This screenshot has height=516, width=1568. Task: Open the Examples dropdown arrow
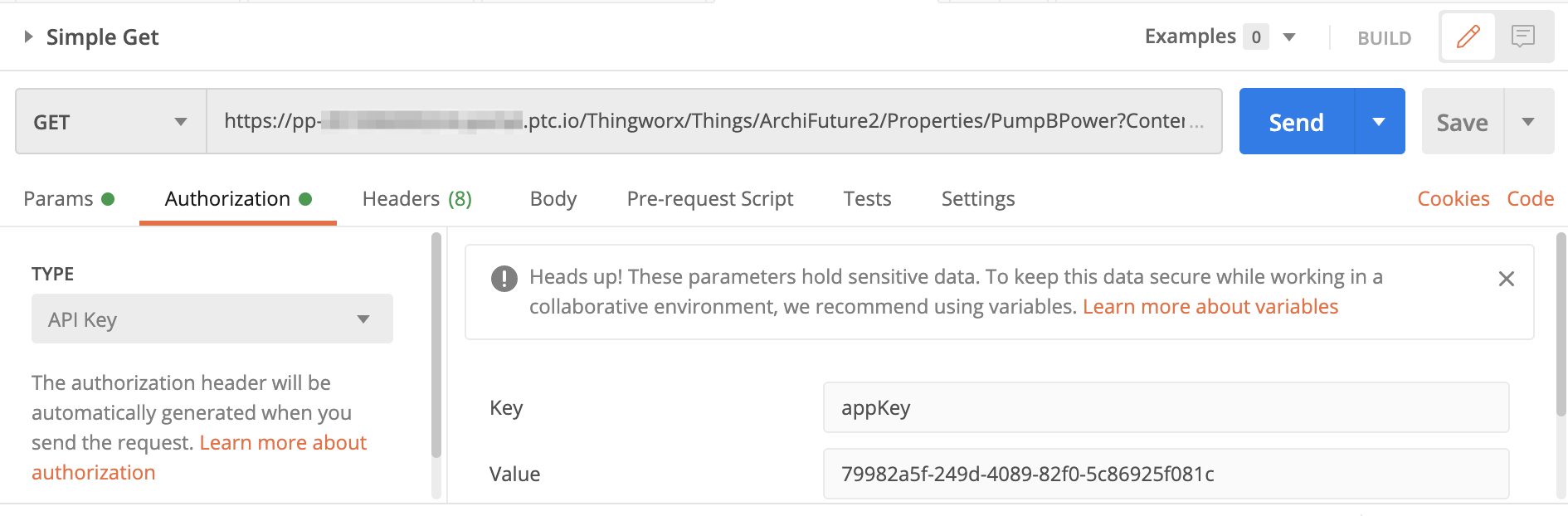coord(1289,37)
